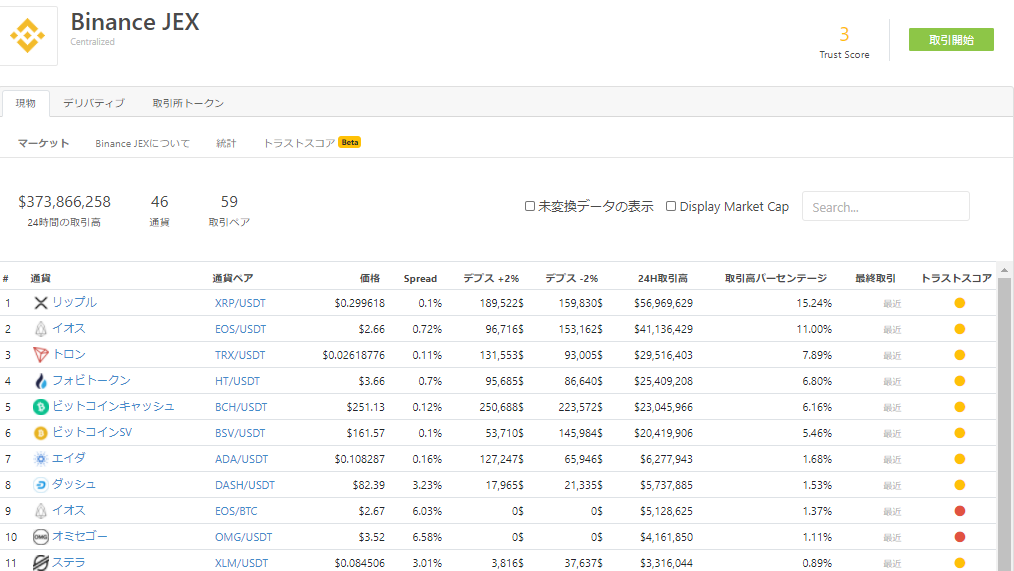The width and height of the screenshot is (1014, 571).
Task: Open the XRP/USDT pair link
Action: [x=240, y=303]
